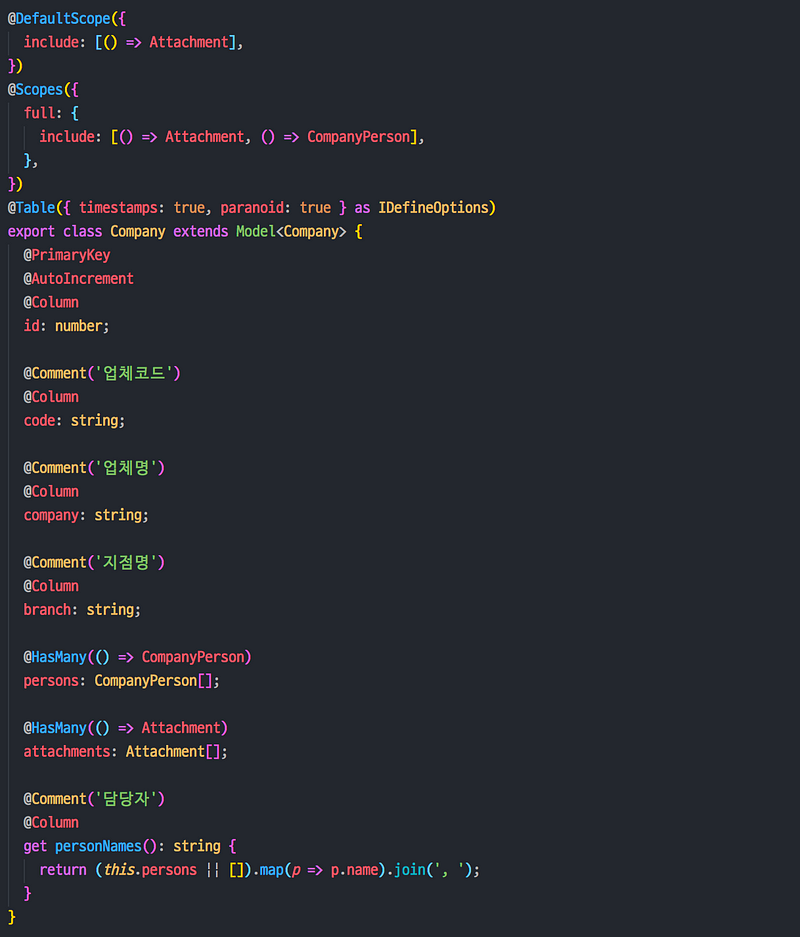Click the 'id: number;' property line
800x937 pixels.
click(66, 326)
